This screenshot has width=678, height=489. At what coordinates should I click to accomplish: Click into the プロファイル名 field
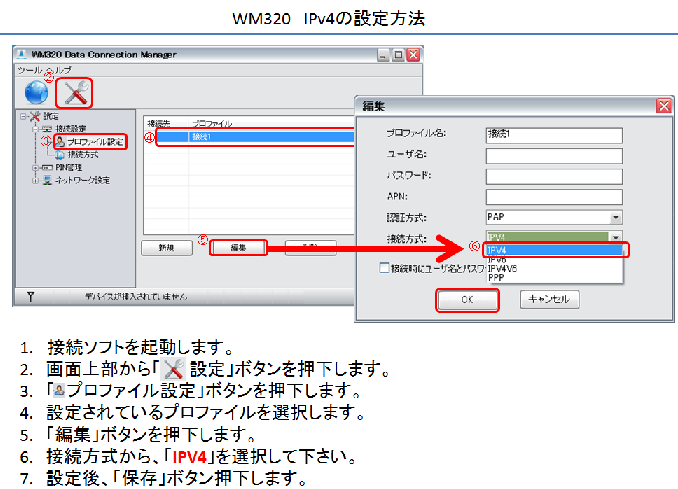click(554, 134)
